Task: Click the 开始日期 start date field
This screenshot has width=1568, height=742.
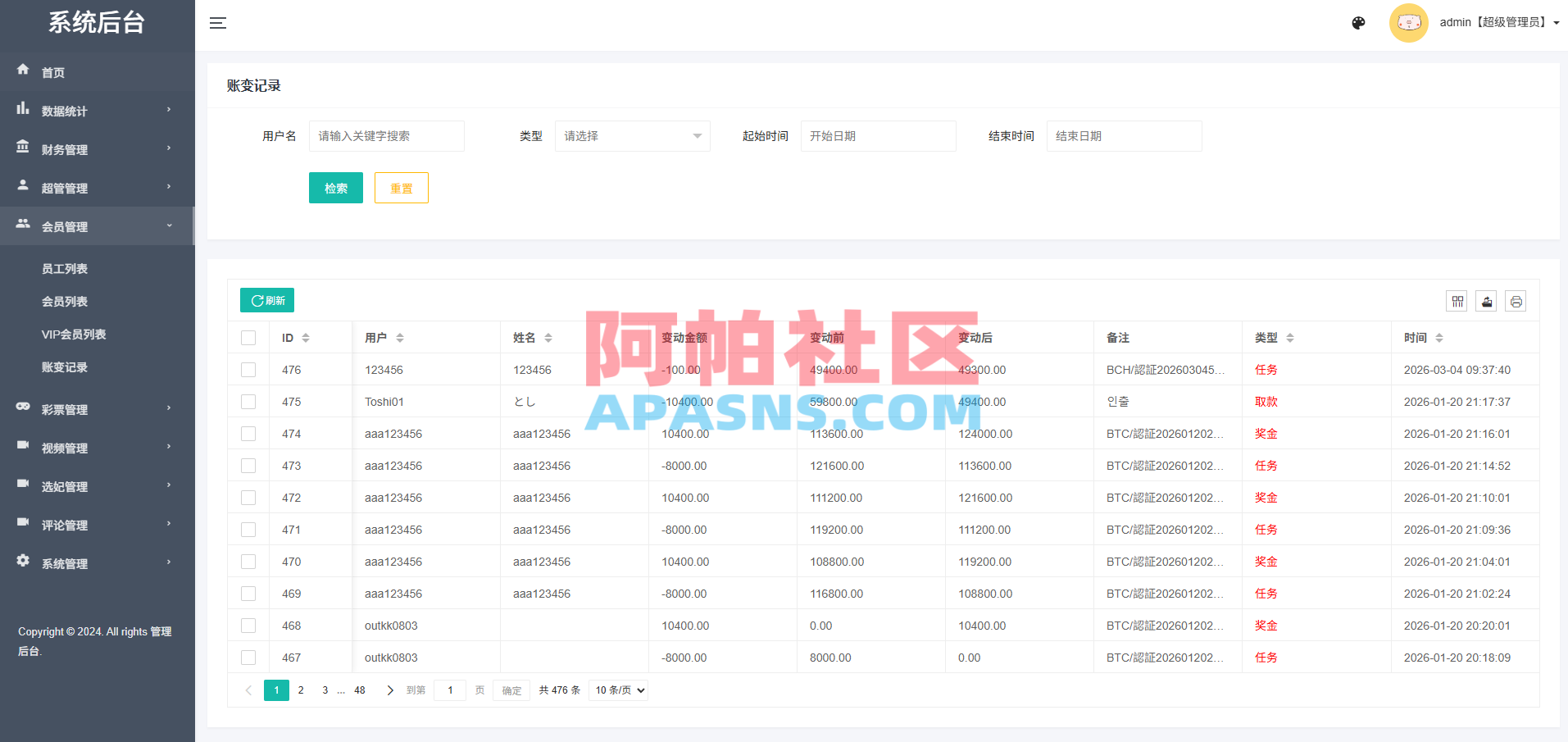Action: (x=879, y=136)
